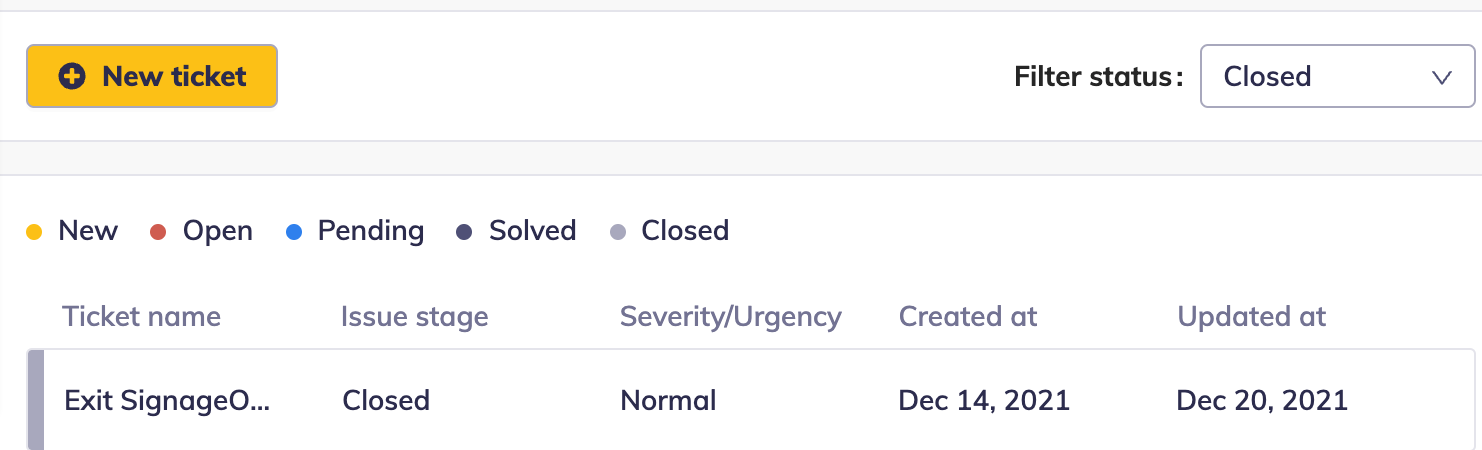Click the Solved legend label
This screenshot has width=1482, height=450.
532,231
